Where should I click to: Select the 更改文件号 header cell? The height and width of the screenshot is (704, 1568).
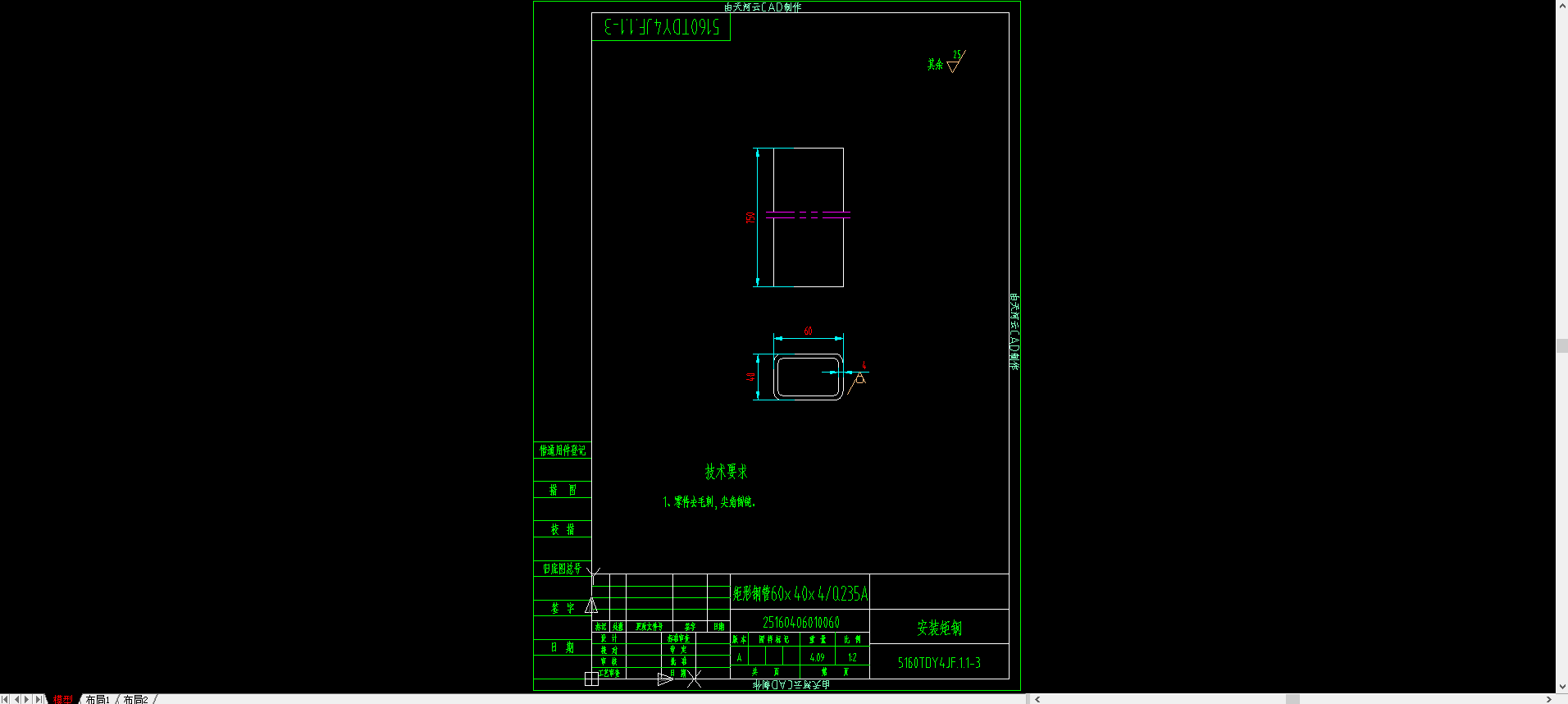tap(649, 627)
